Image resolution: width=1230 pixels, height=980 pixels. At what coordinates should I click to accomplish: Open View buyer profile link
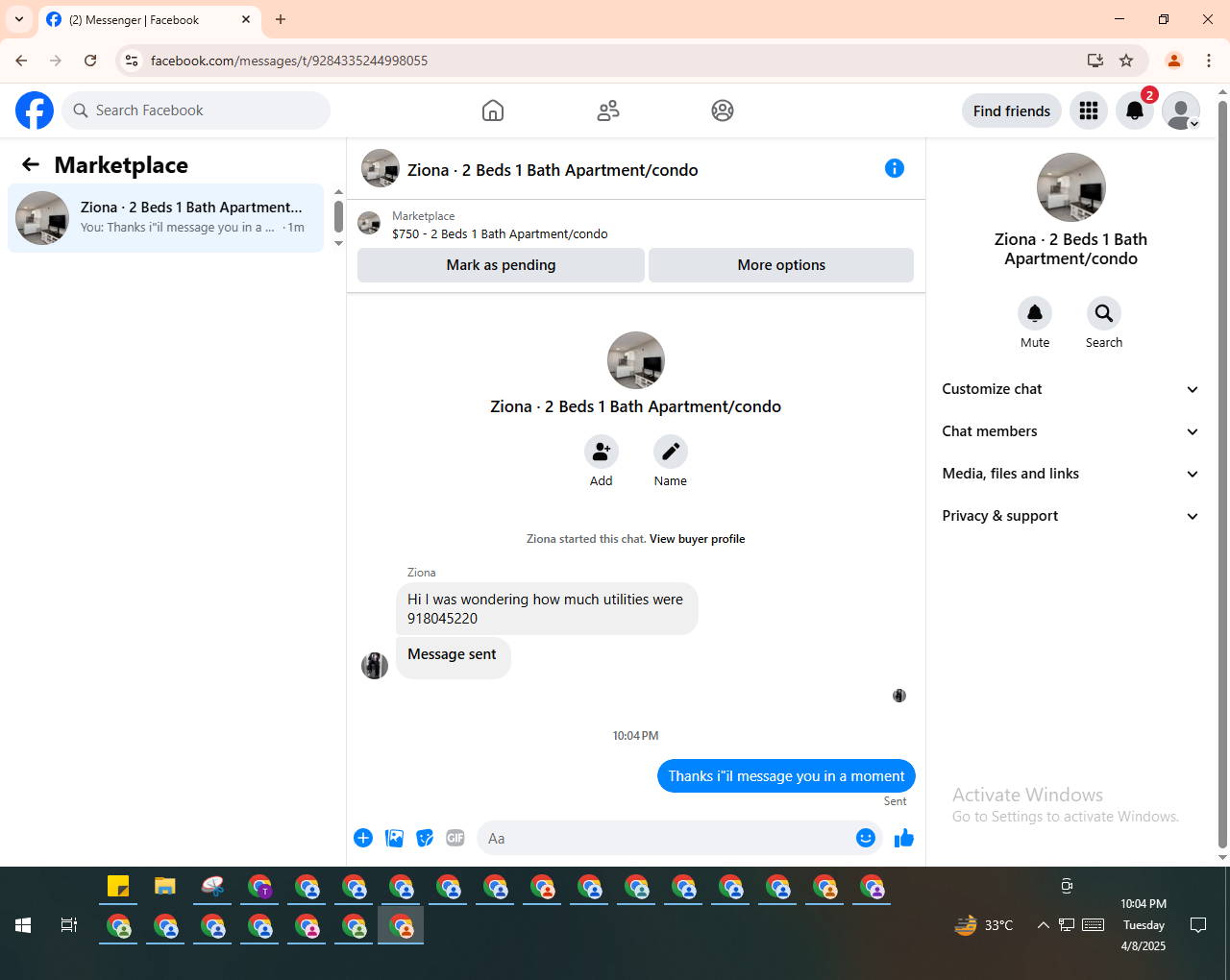[x=697, y=539]
